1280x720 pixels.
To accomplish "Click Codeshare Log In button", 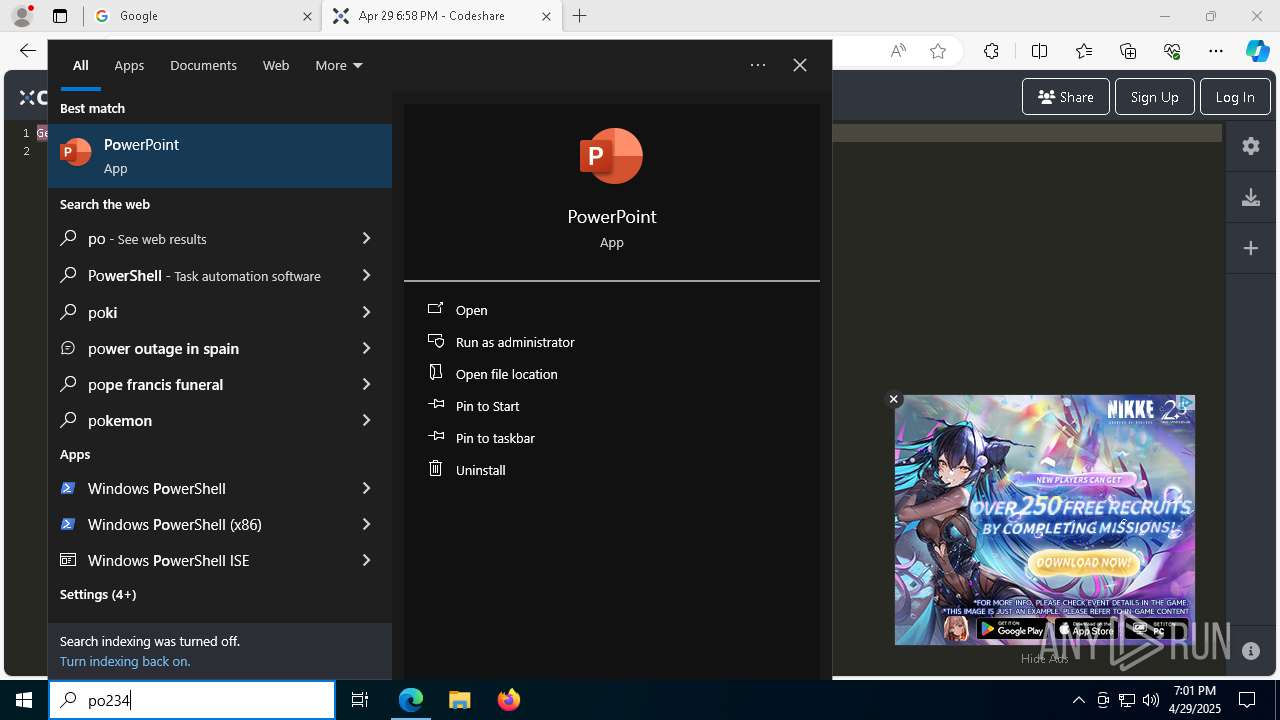I will pyautogui.click(x=1235, y=97).
